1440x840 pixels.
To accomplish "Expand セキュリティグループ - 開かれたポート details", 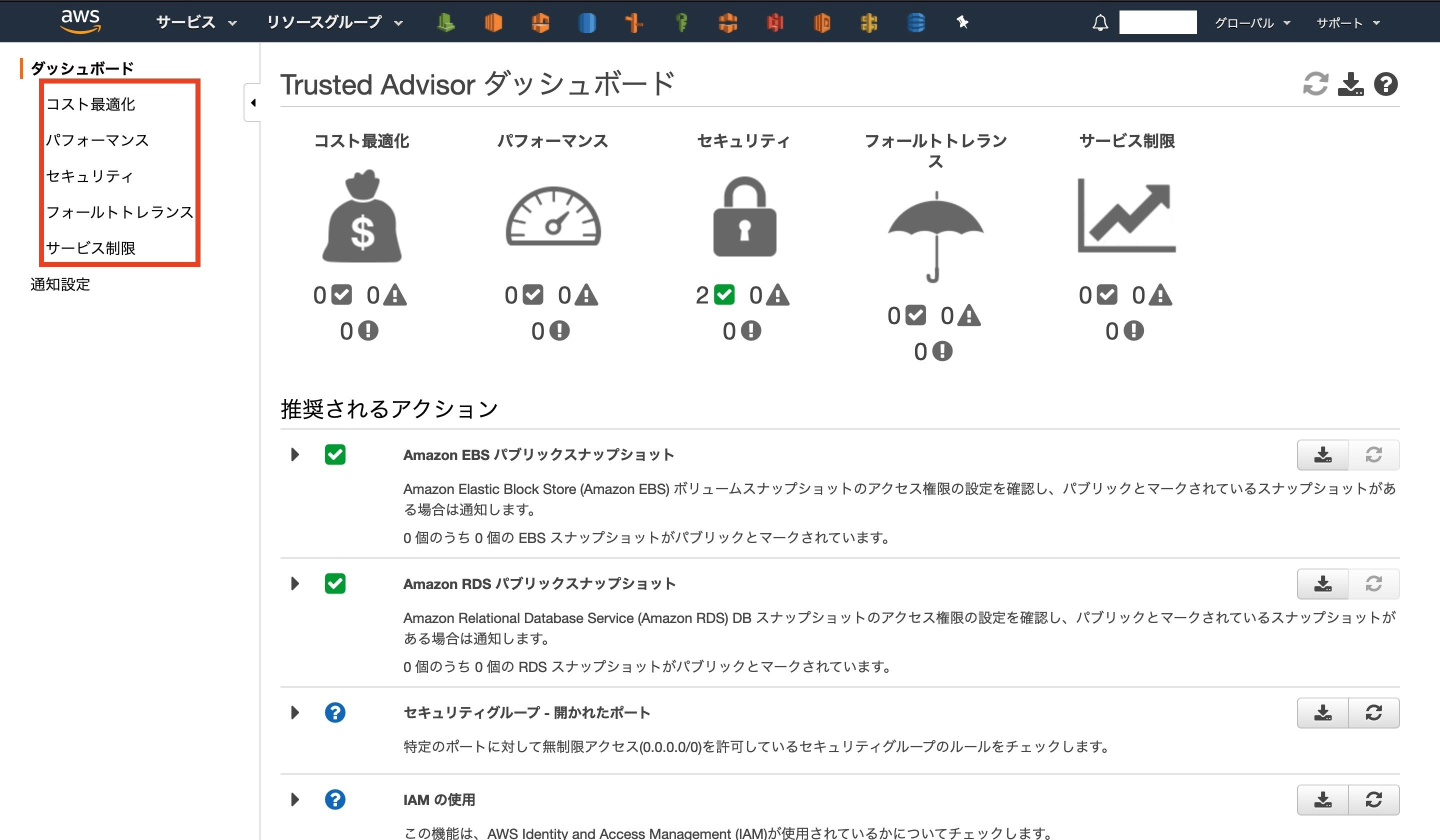I will [295, 712].
